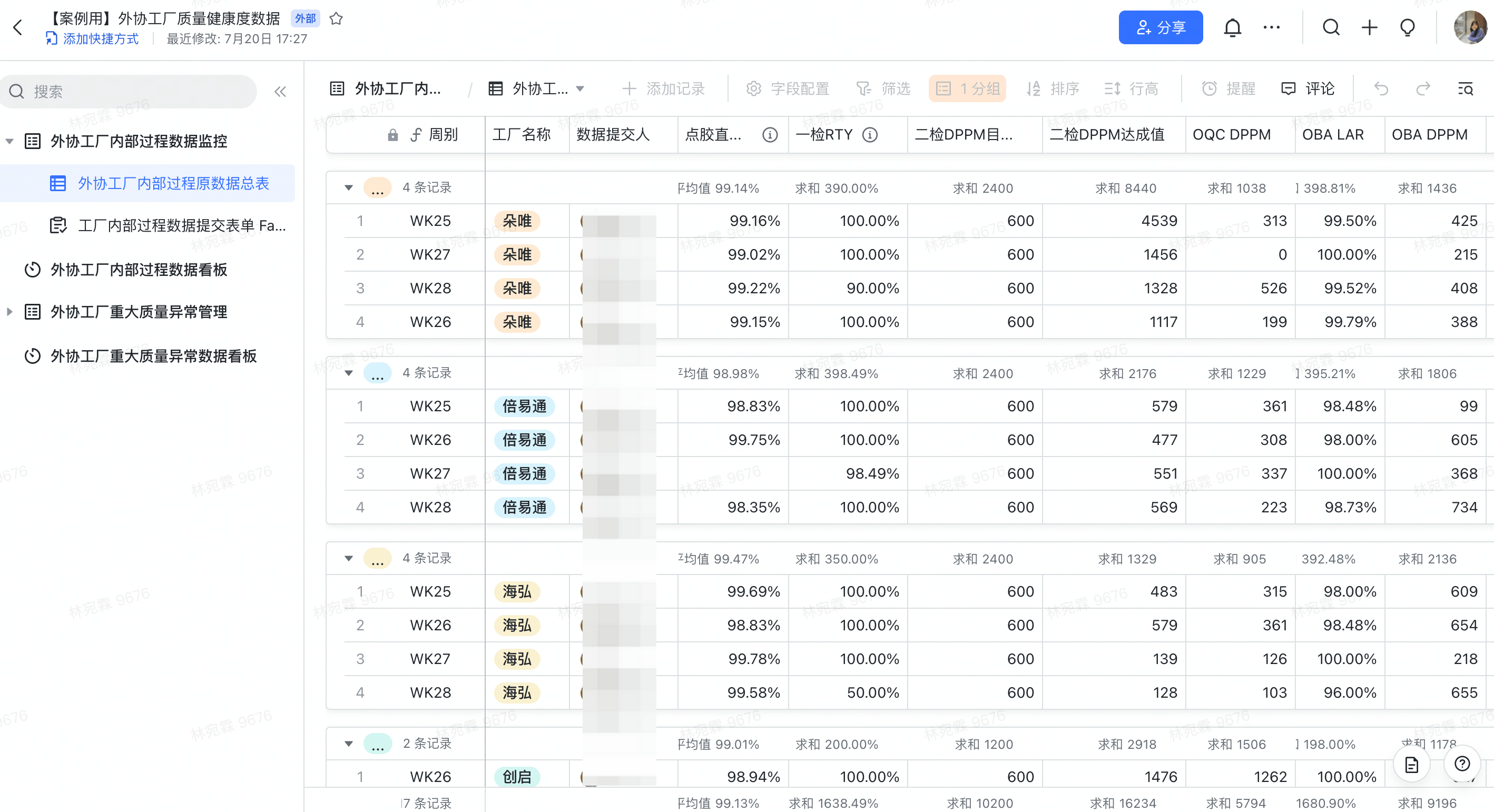Open the 外协工... view dropdown
The height and width of the screenshot is (812, 1494).
click(536, 88)
